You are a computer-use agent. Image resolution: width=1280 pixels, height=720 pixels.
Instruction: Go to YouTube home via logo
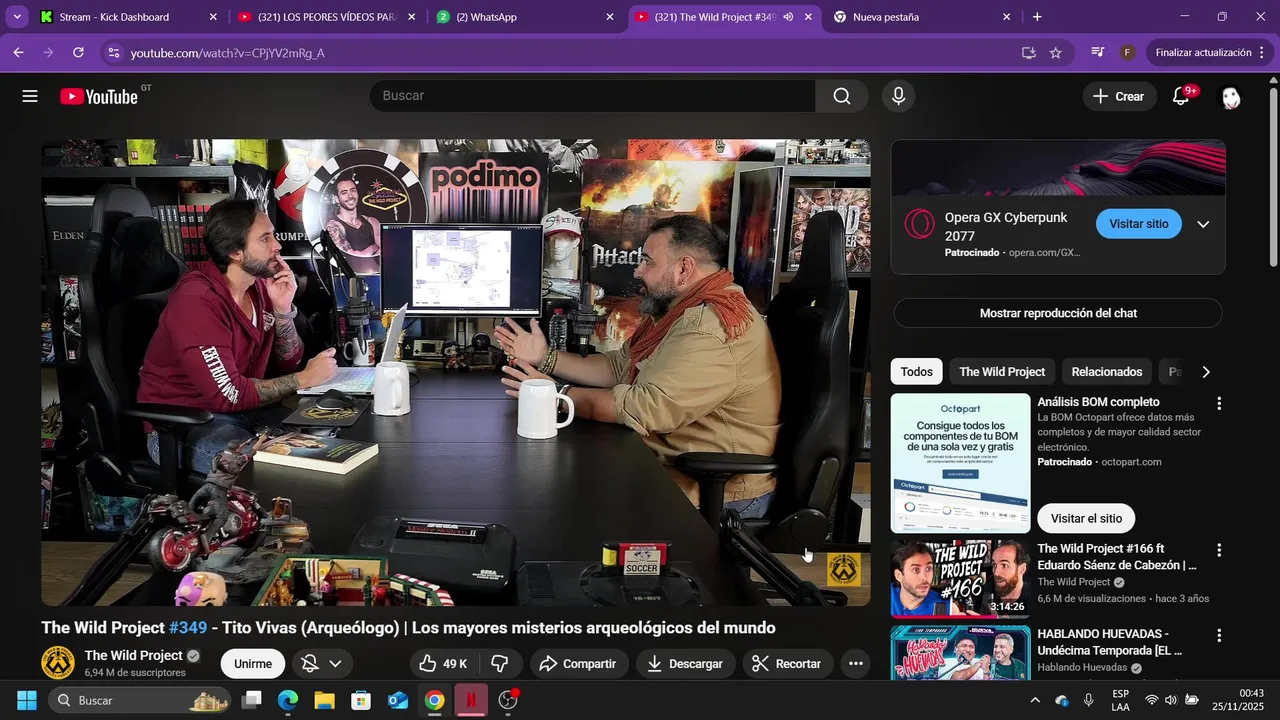(98, 96)
